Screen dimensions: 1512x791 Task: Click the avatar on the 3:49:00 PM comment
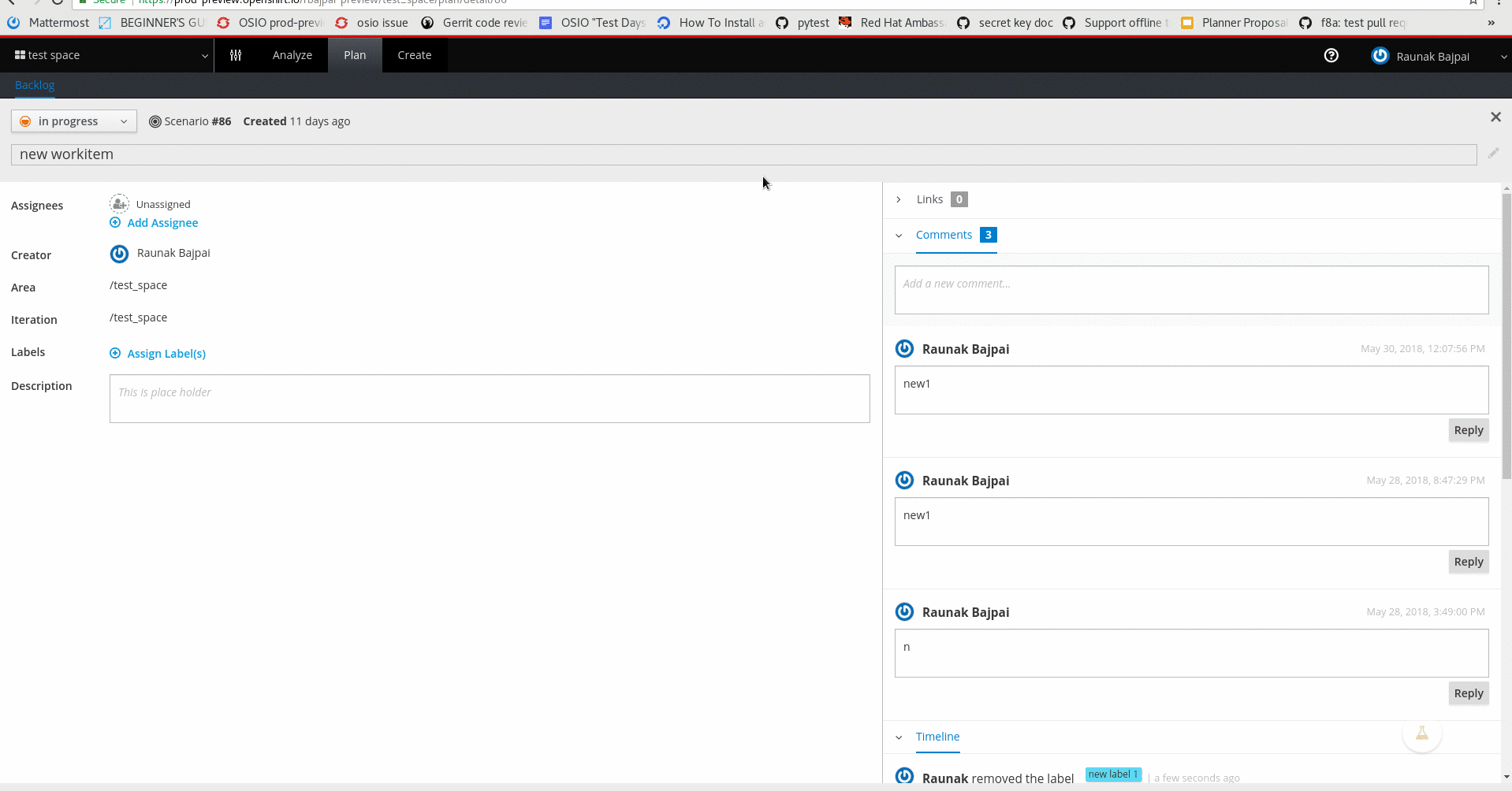pyautogui.click(x=905, y=611)
